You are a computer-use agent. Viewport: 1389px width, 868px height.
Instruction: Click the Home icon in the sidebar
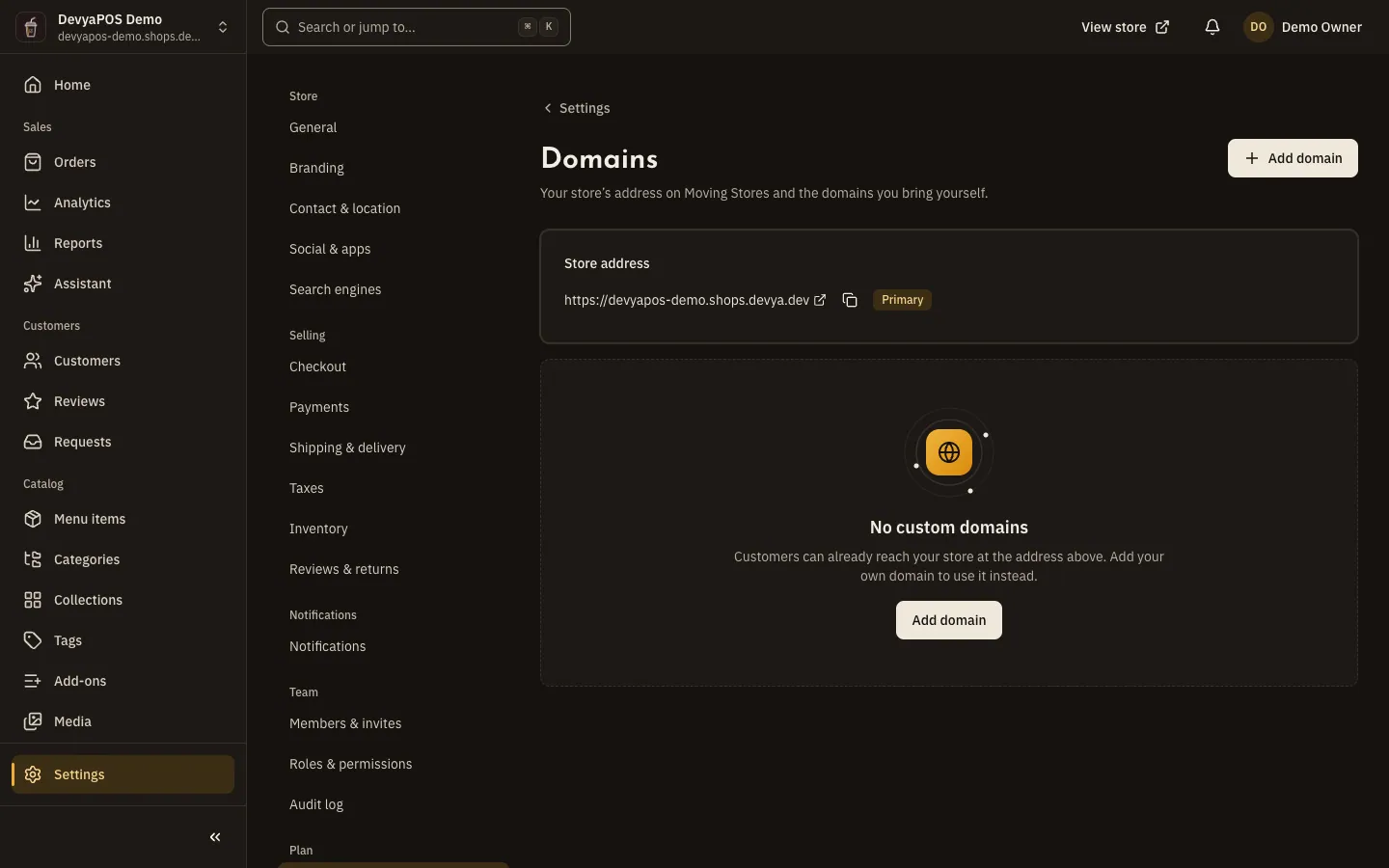pyautogui.click(x=33, y=85)
